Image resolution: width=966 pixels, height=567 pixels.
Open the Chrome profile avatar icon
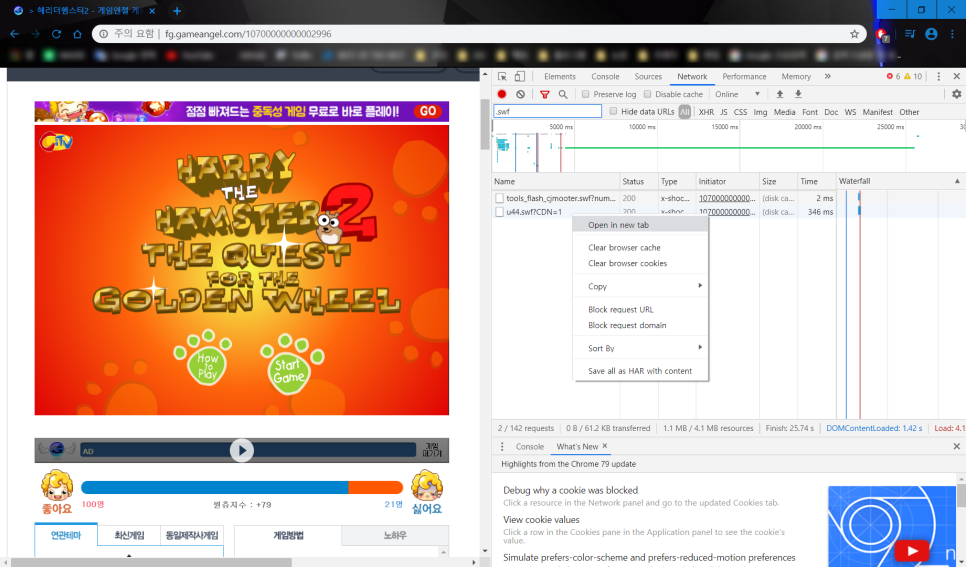pyautogui.click(x=931, y=34)
